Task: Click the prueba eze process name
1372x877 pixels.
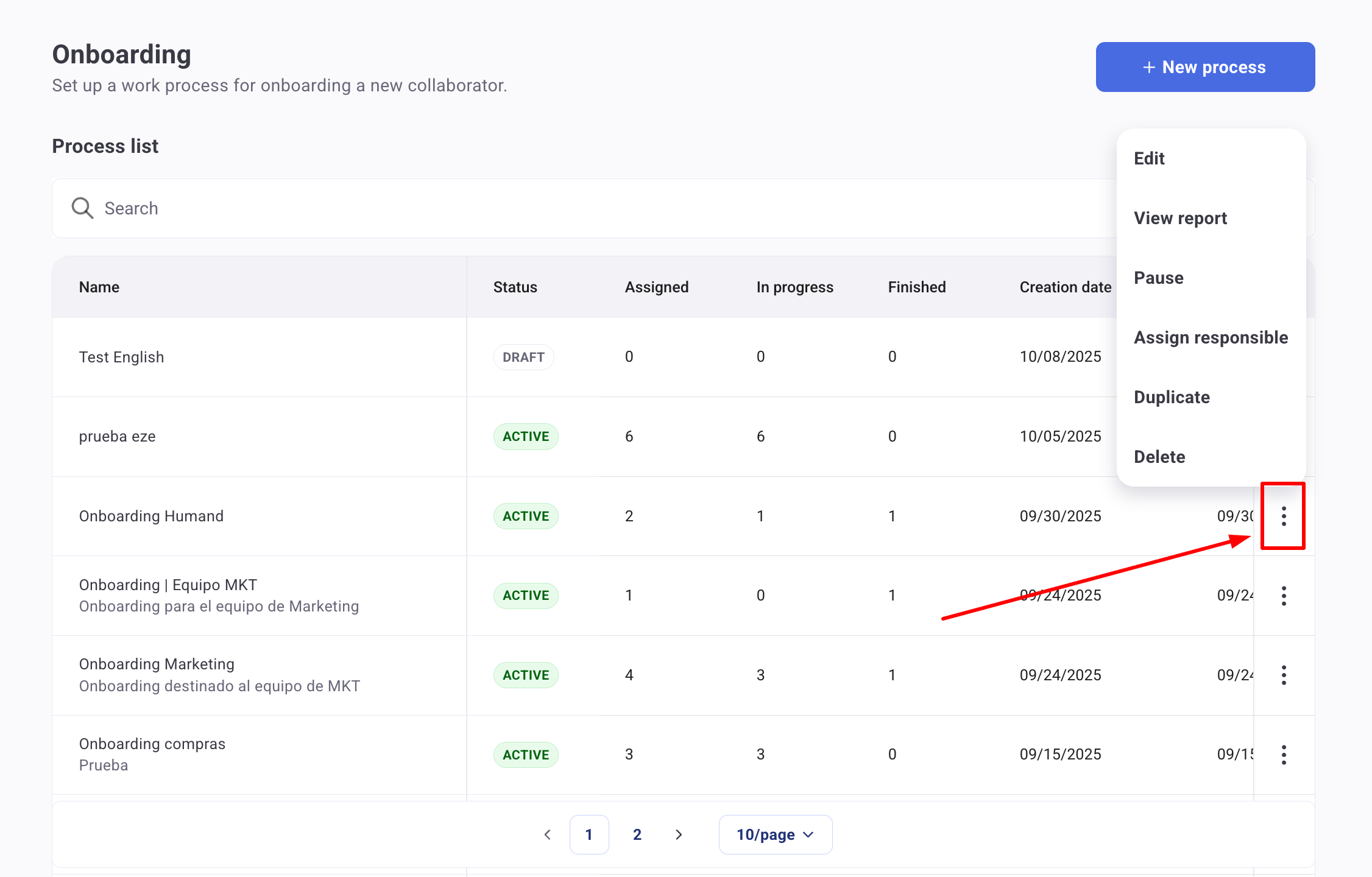Action: coord(117,437)
